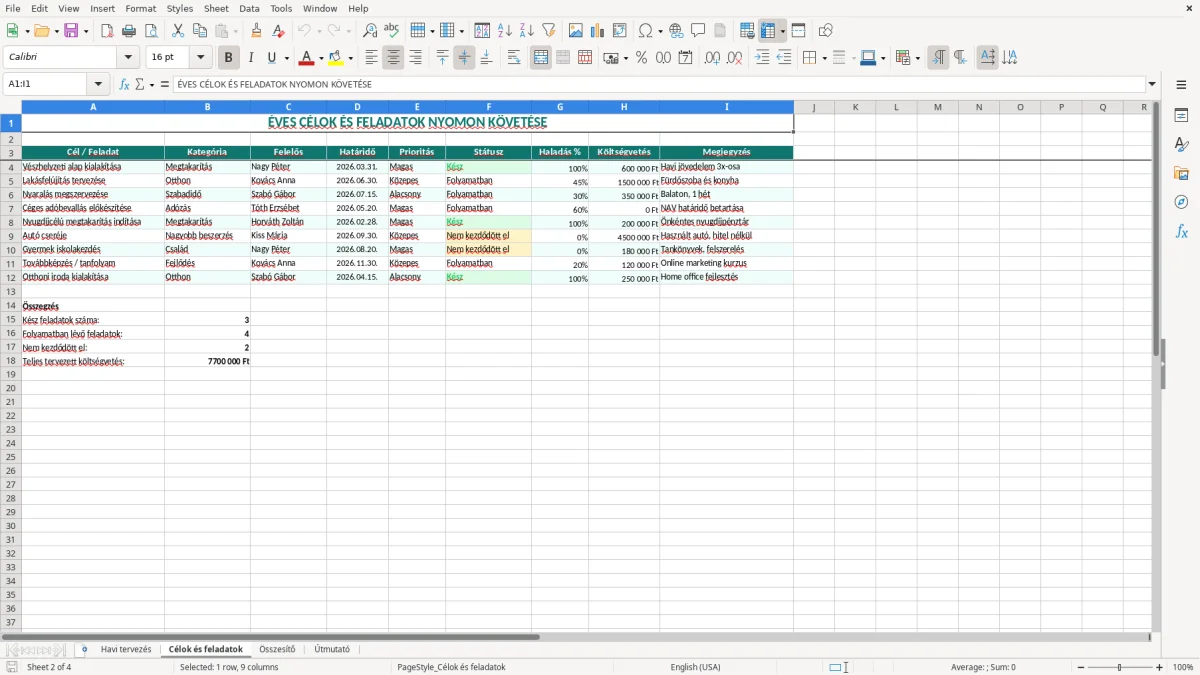Screen dimensions: 1200x675
Task: Adjust the zoom slider in status bar
Action: (1118, 667)
